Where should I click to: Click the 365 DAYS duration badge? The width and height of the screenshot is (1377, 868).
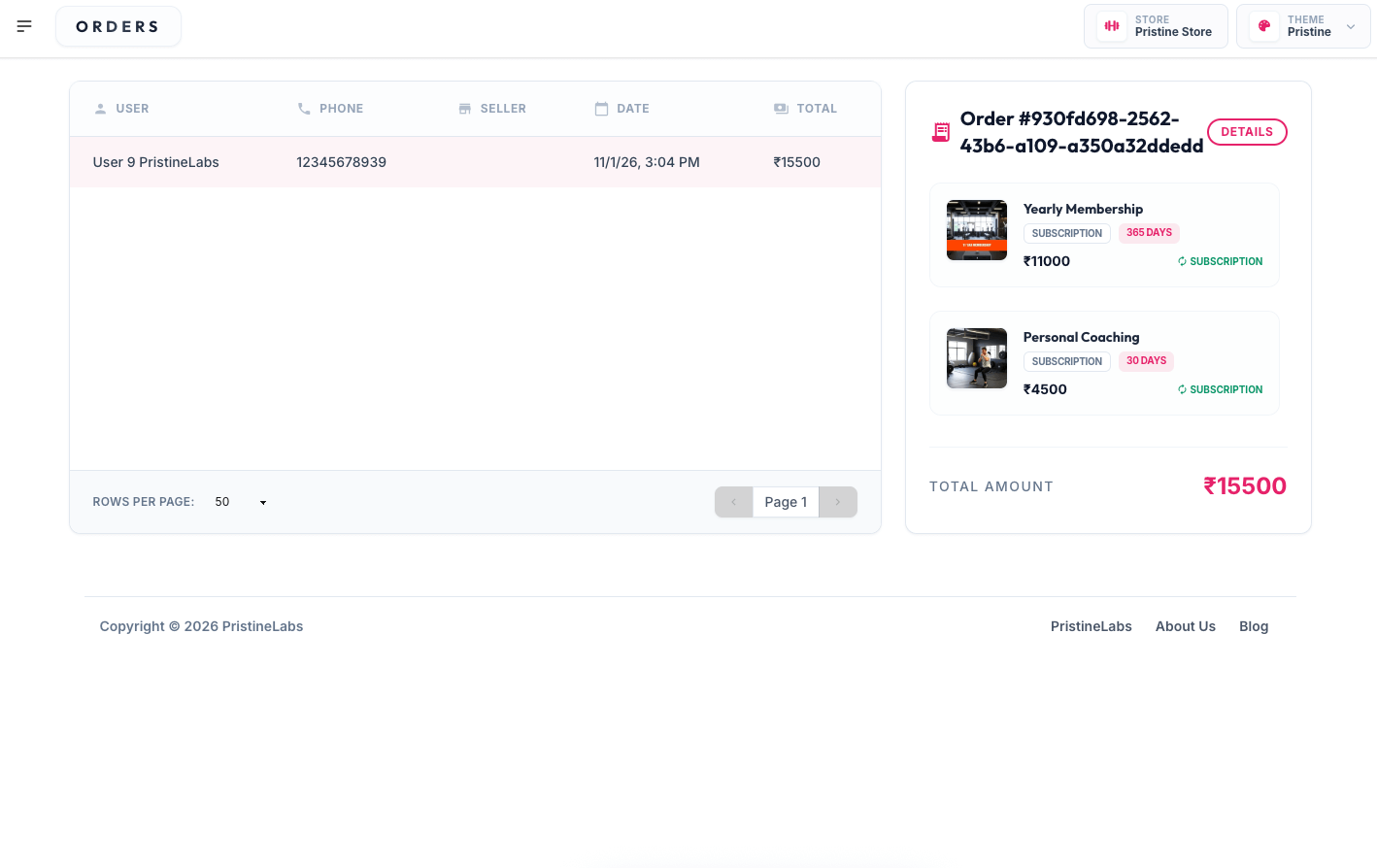(1149, 233)
